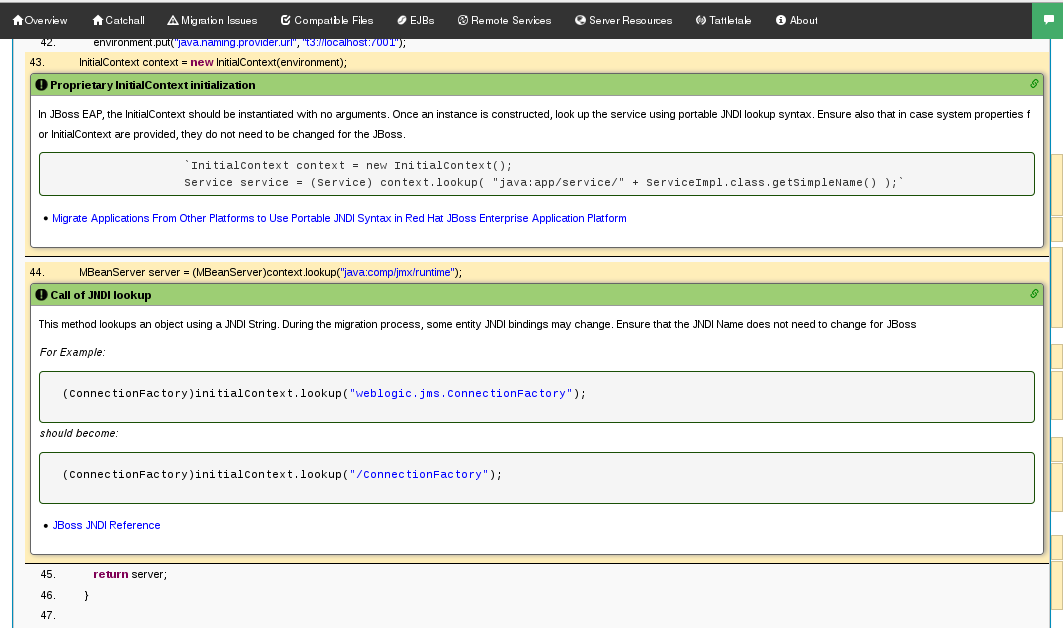Go to the Remote Services tab
The width and height of the screenshot is (1063, 628).
tap(504, 20)
